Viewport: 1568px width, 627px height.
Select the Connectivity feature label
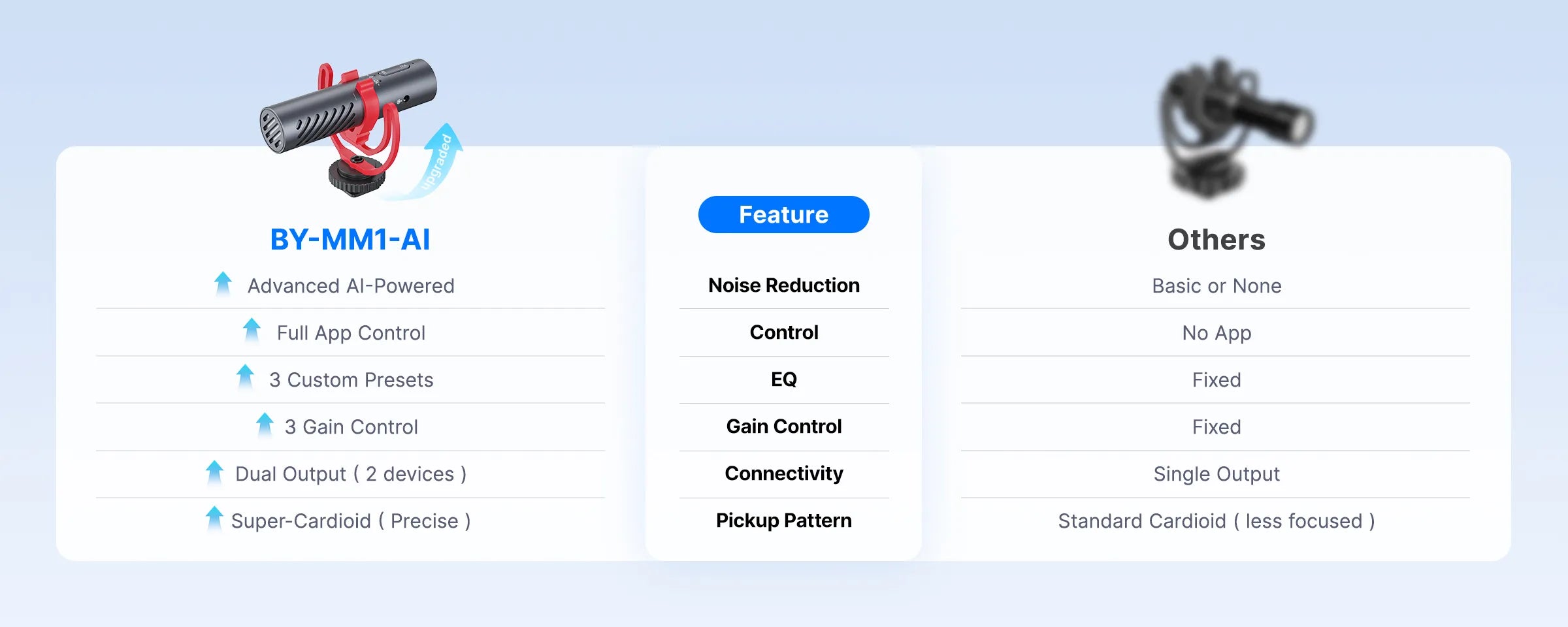[783, 474]
